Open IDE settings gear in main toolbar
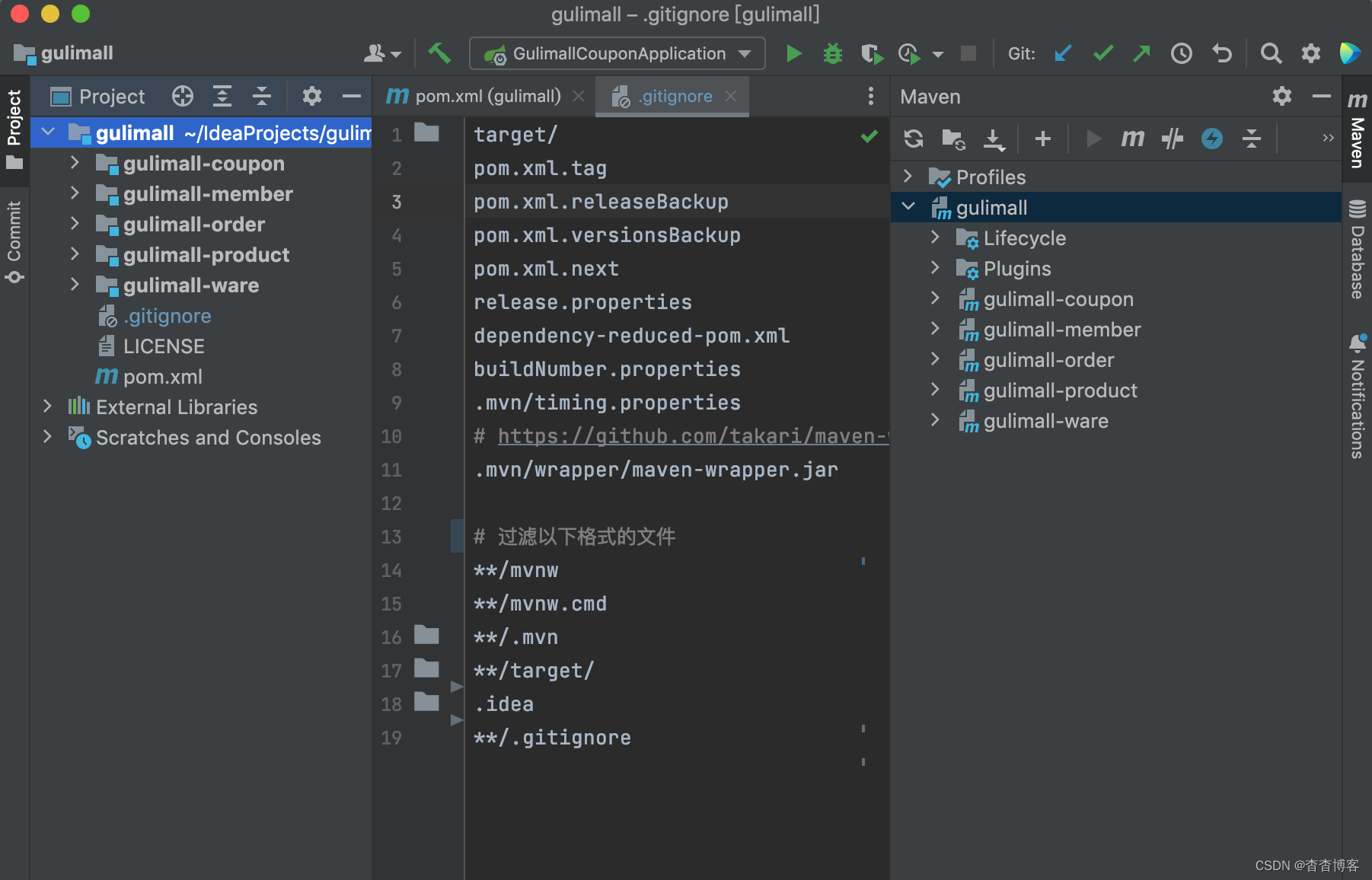 (1310, 53)
